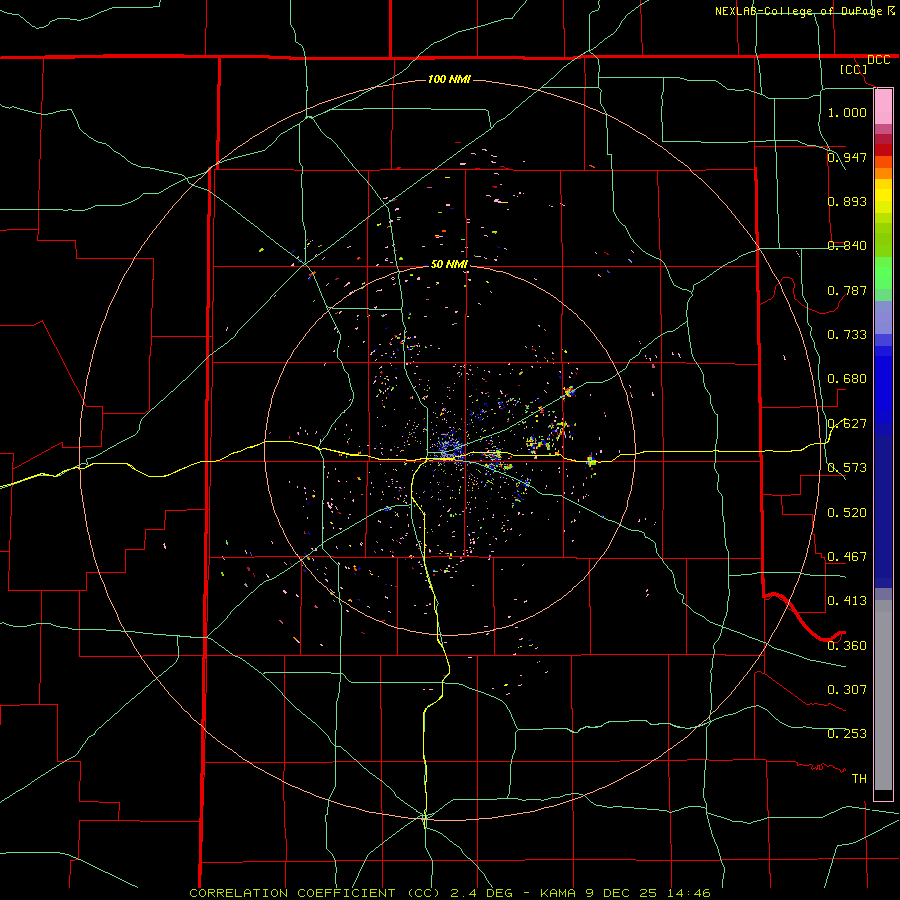Click the 0.573 legend value
The height and width of the screenshot is (900, 900).
pyautogui.click(x=847, y=467)
